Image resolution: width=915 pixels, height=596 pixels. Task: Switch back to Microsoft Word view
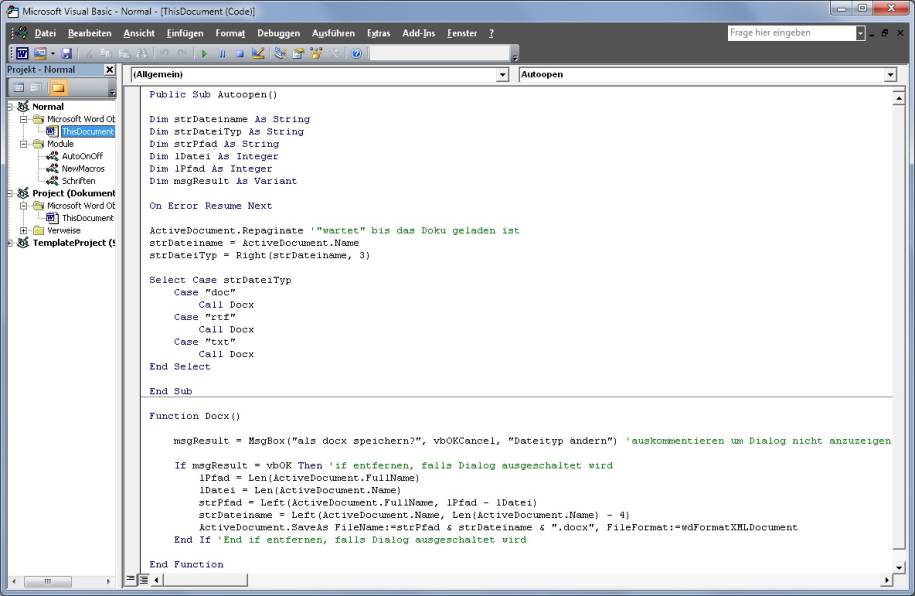[x=20, y=52]
